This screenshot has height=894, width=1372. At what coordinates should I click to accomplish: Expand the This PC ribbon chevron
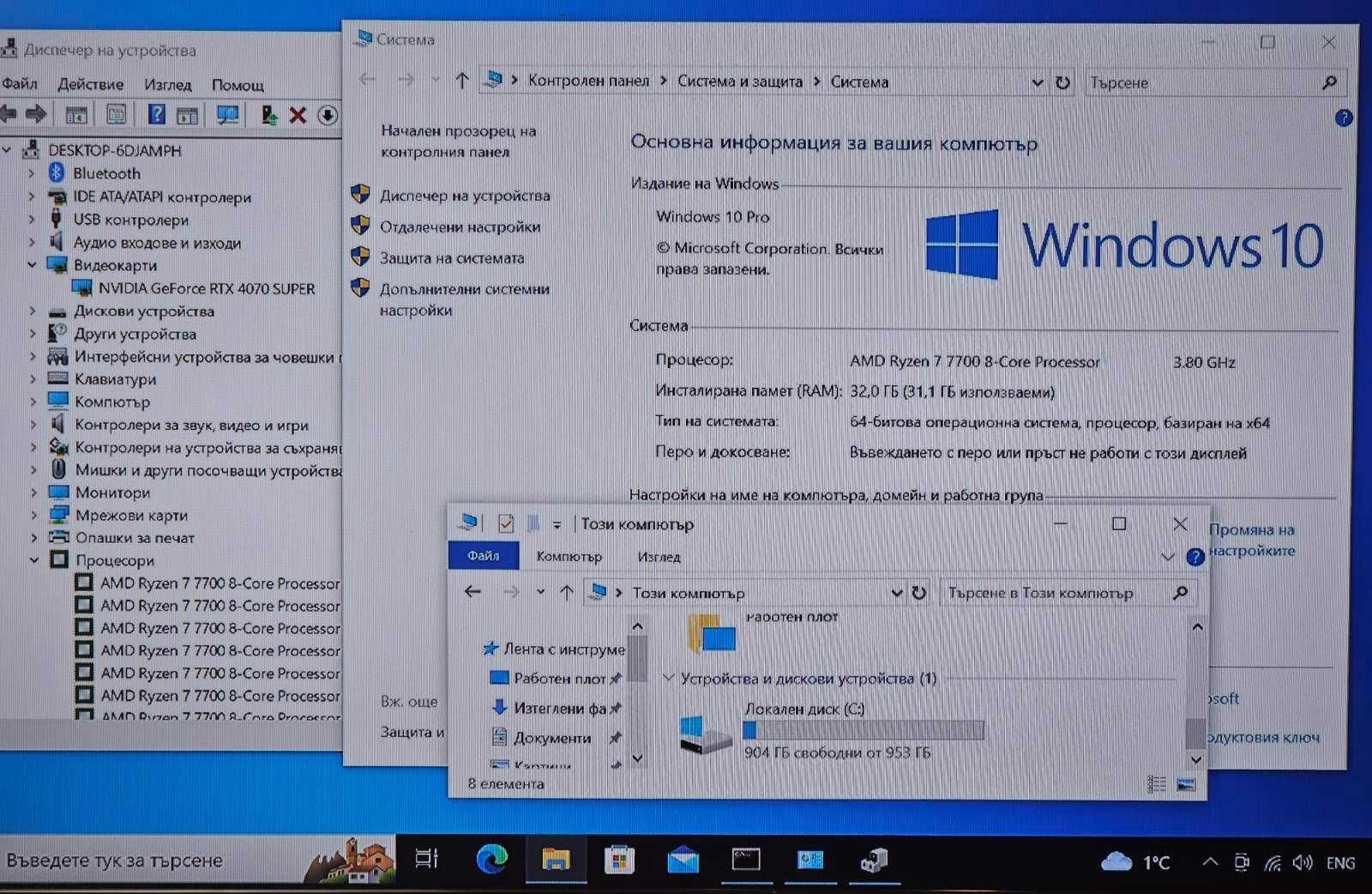1167,557
